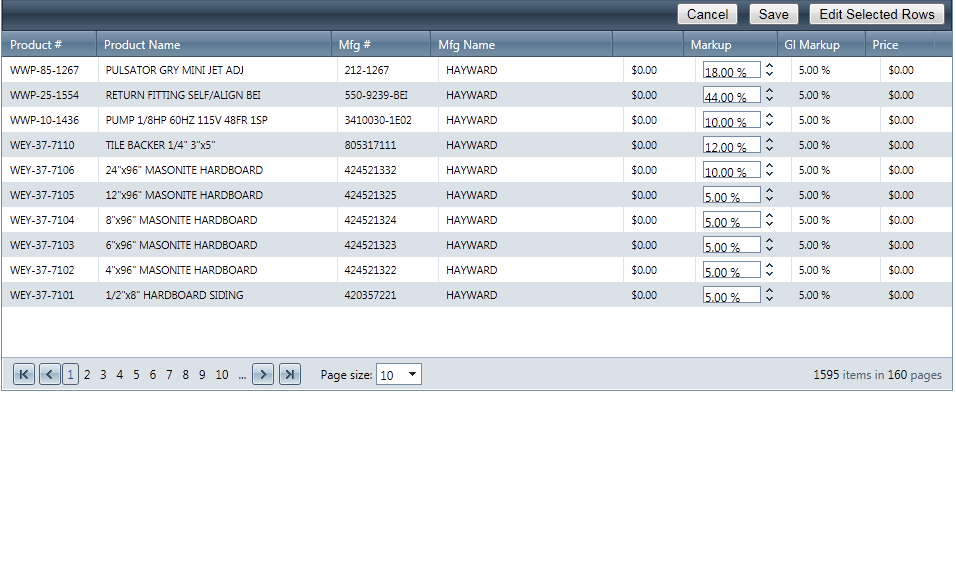
Task: Click the Cancel button
Action: tap(707, 14)
